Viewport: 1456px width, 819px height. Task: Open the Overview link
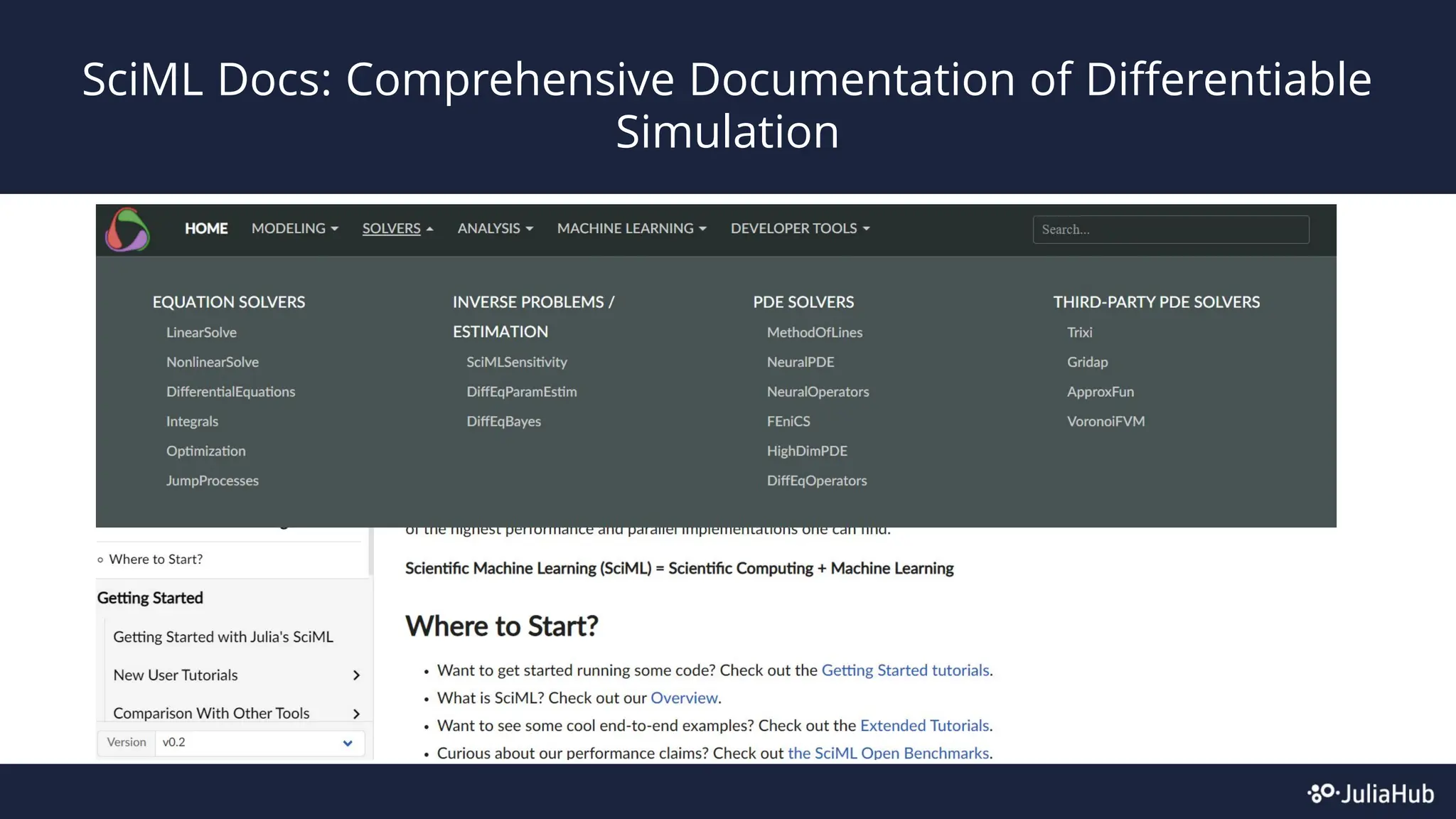click(684, 698)
